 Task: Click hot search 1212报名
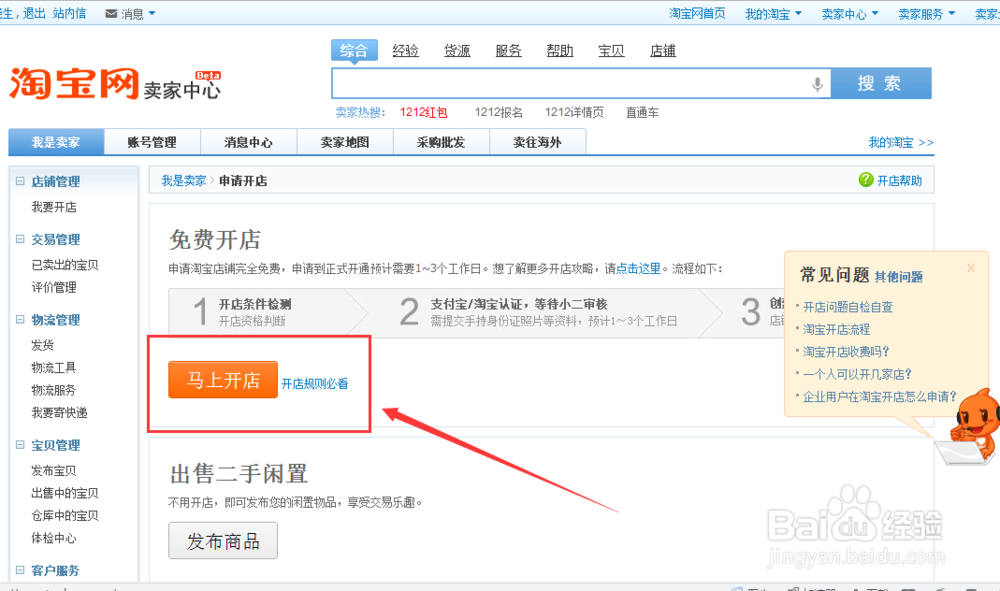(x=499, y=112)
